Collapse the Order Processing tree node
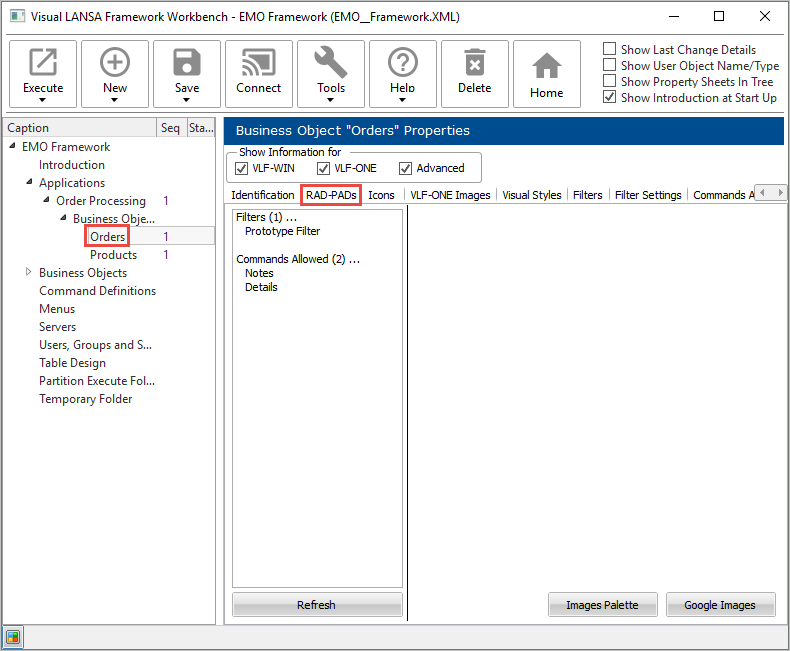This screenshot has width=790, height=651. point(46,201)
